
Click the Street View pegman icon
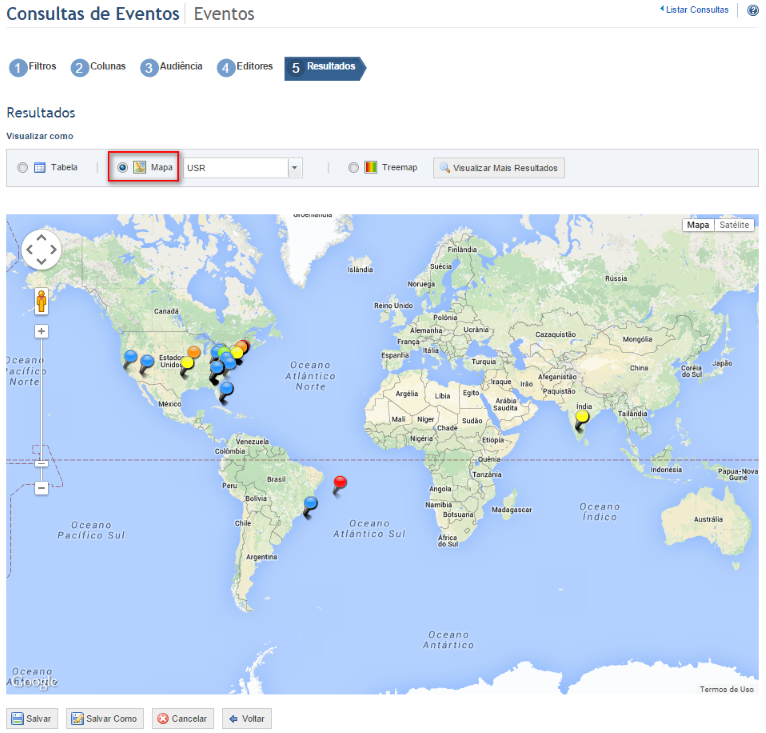[42, 301]
